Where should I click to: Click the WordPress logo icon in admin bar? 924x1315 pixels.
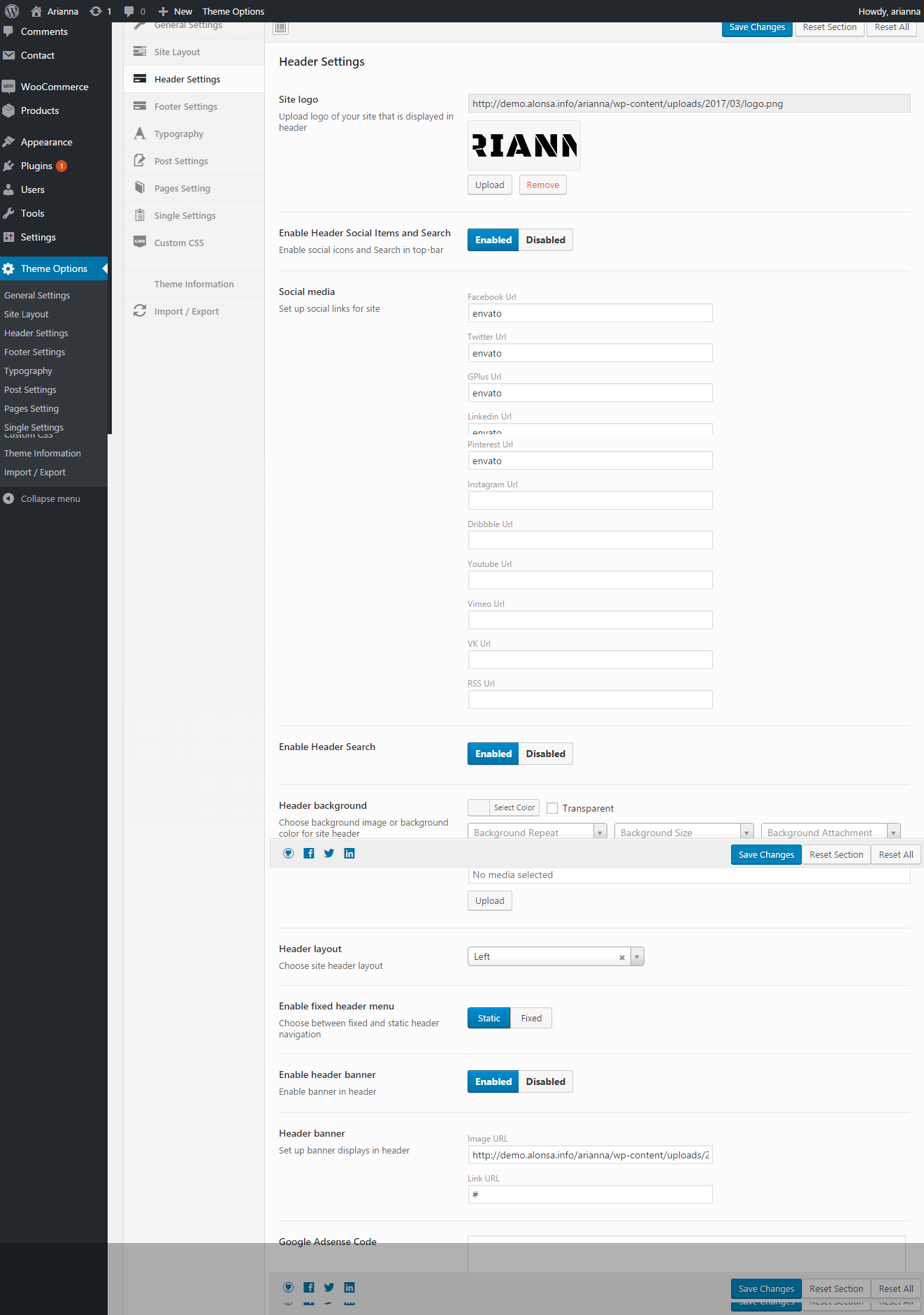[x=12, y=11]
